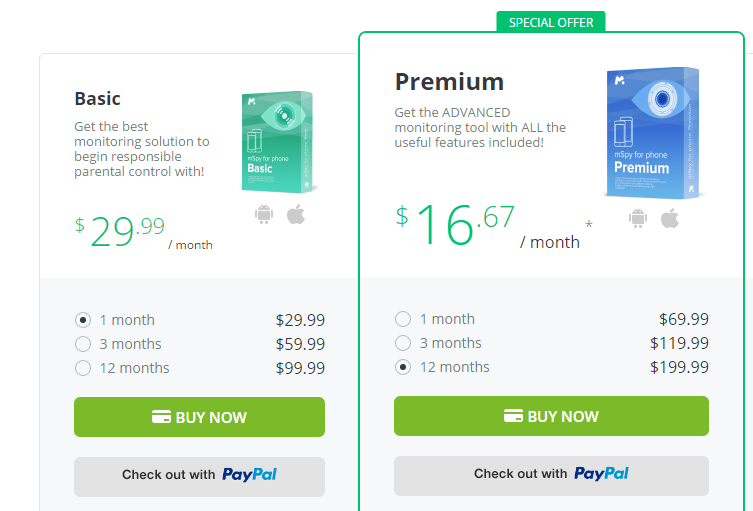Image resolution: width=753 pixels, height=511 pixels.
Task: Click Buy Now for the Basic plan
Action: tap(199, 417)
